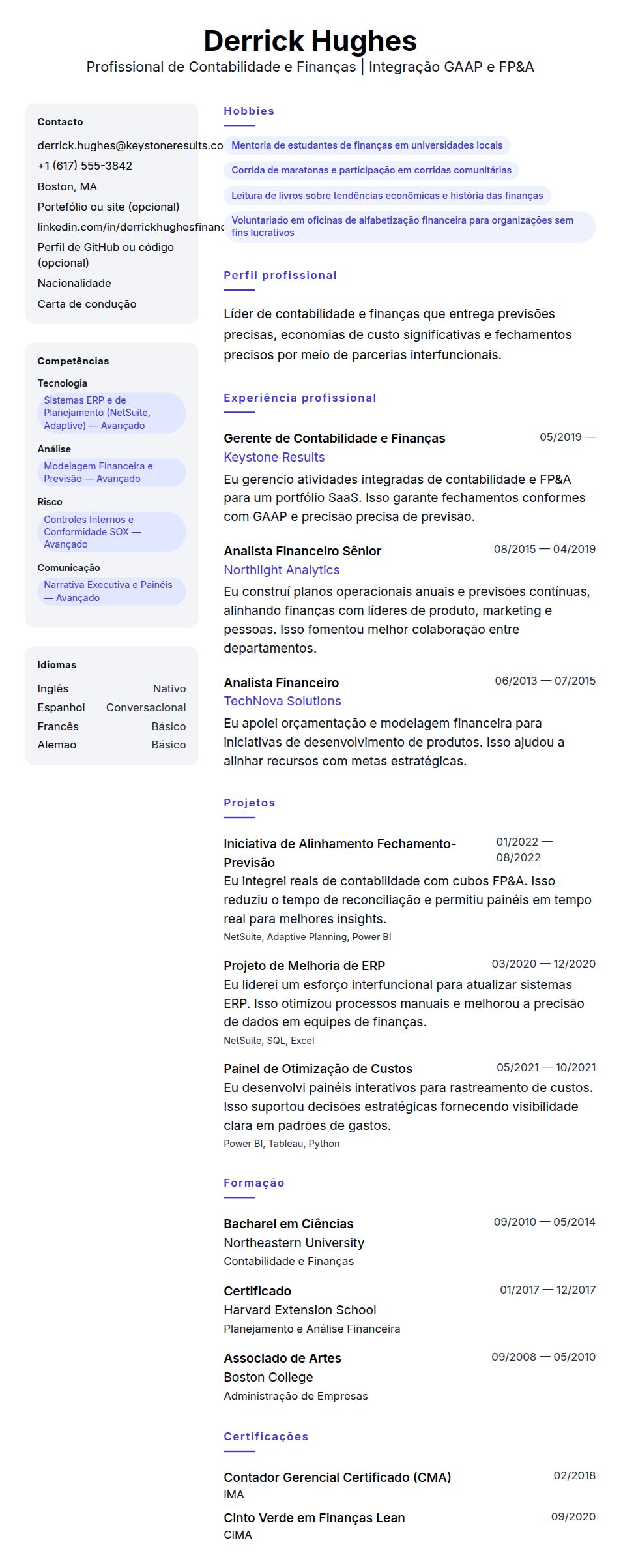Open the TechNova Solutions company link
The height and width of the screenshot is (1568, 621).
tap(282, 701)
